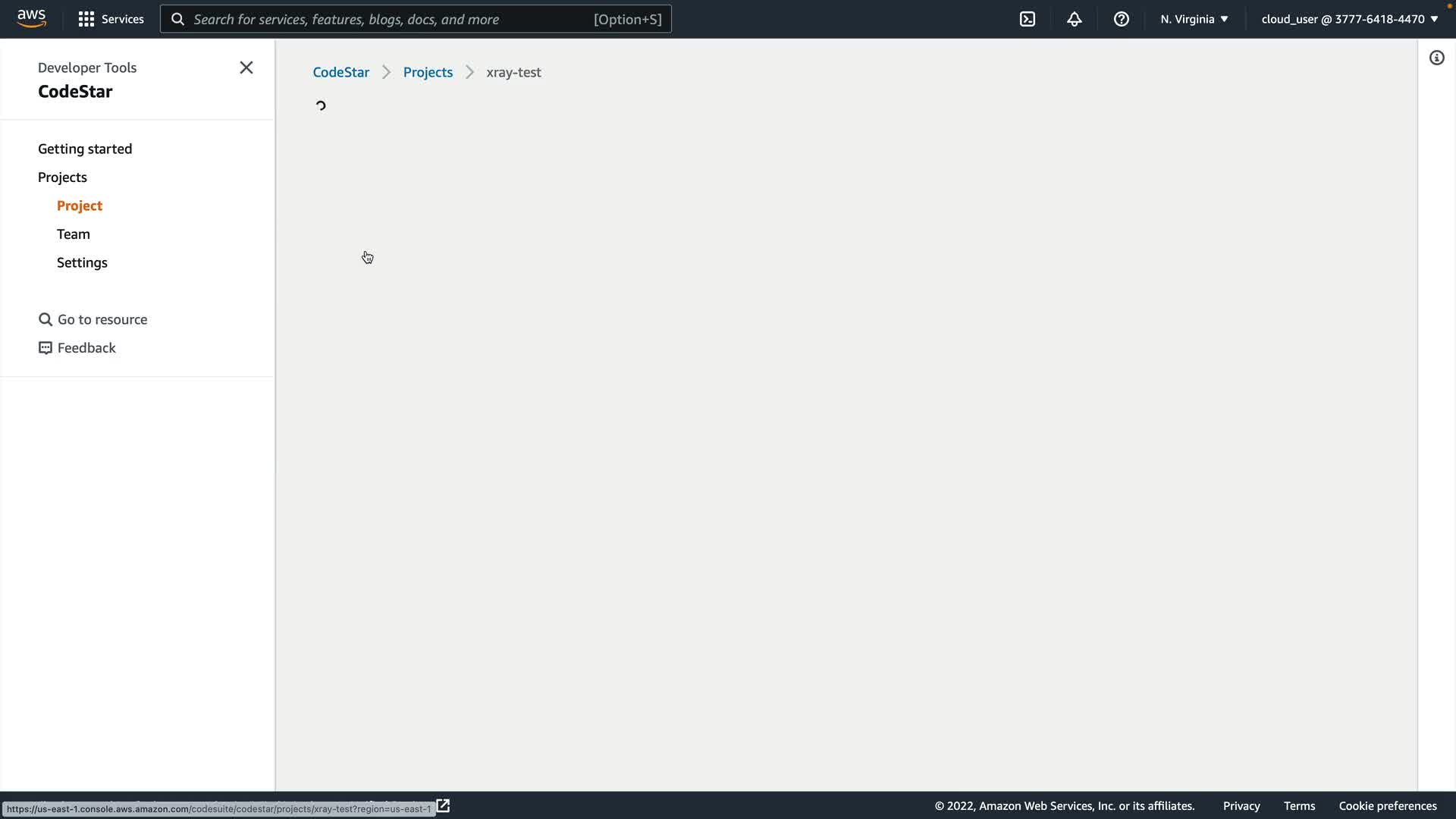Open Settings in the sidebar
The height and width of the screenshot is (819, 1456).
82,262
